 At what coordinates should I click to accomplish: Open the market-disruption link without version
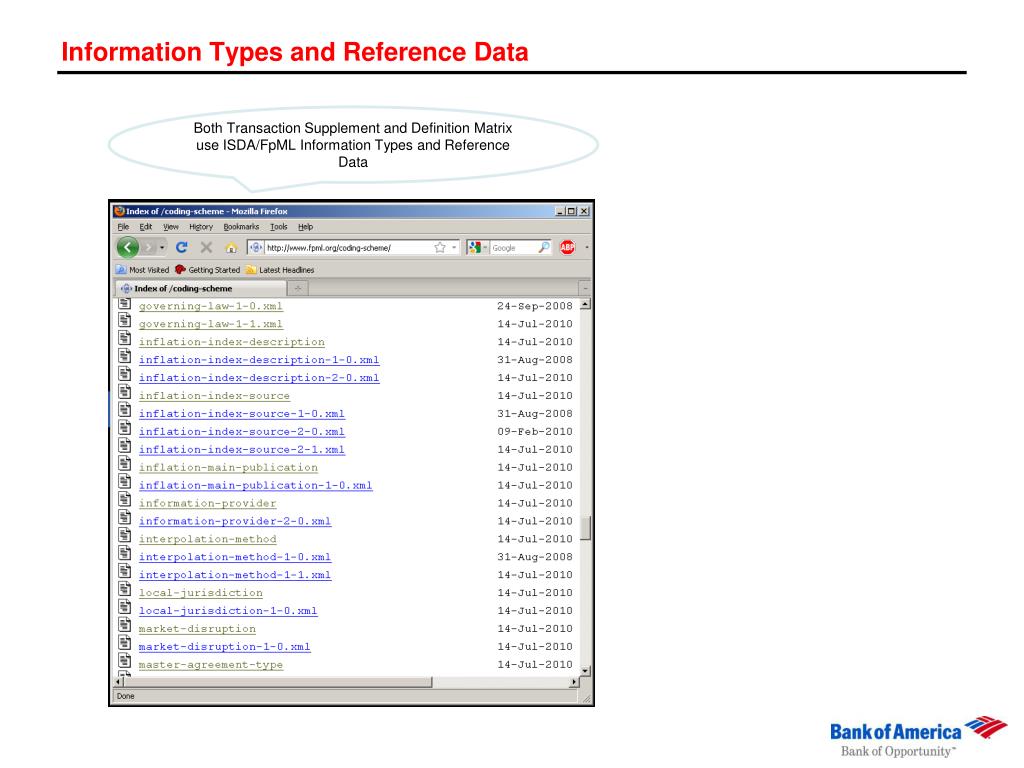[x=197, y=629]
